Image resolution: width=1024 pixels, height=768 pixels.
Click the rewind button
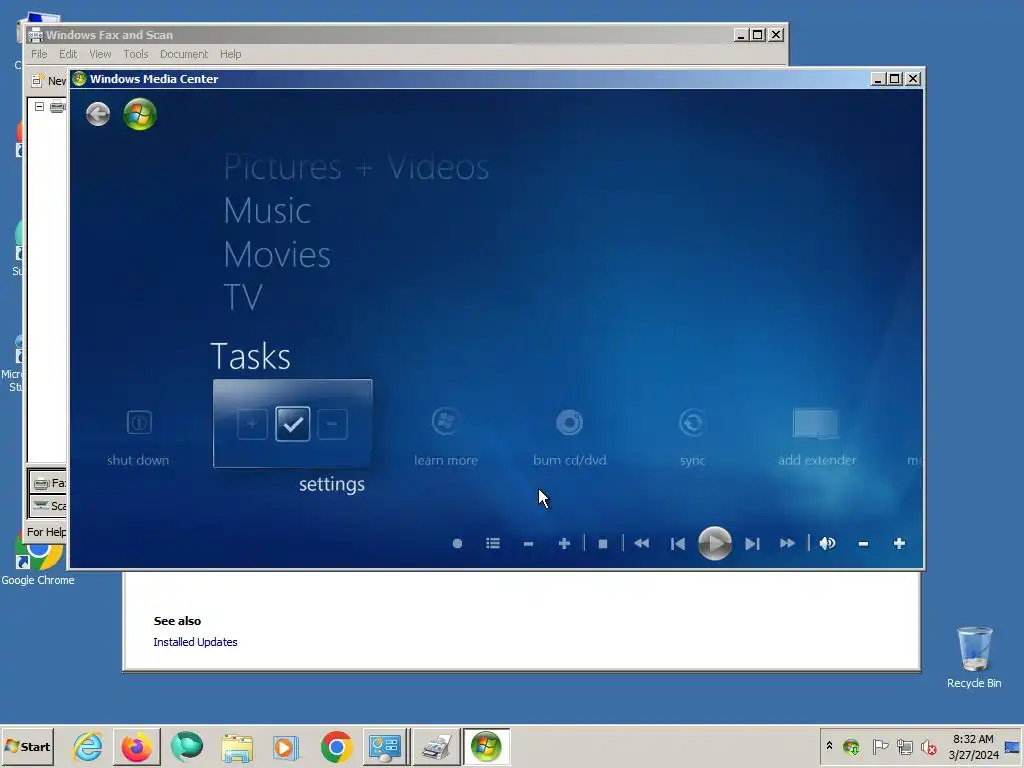point(642,543)
